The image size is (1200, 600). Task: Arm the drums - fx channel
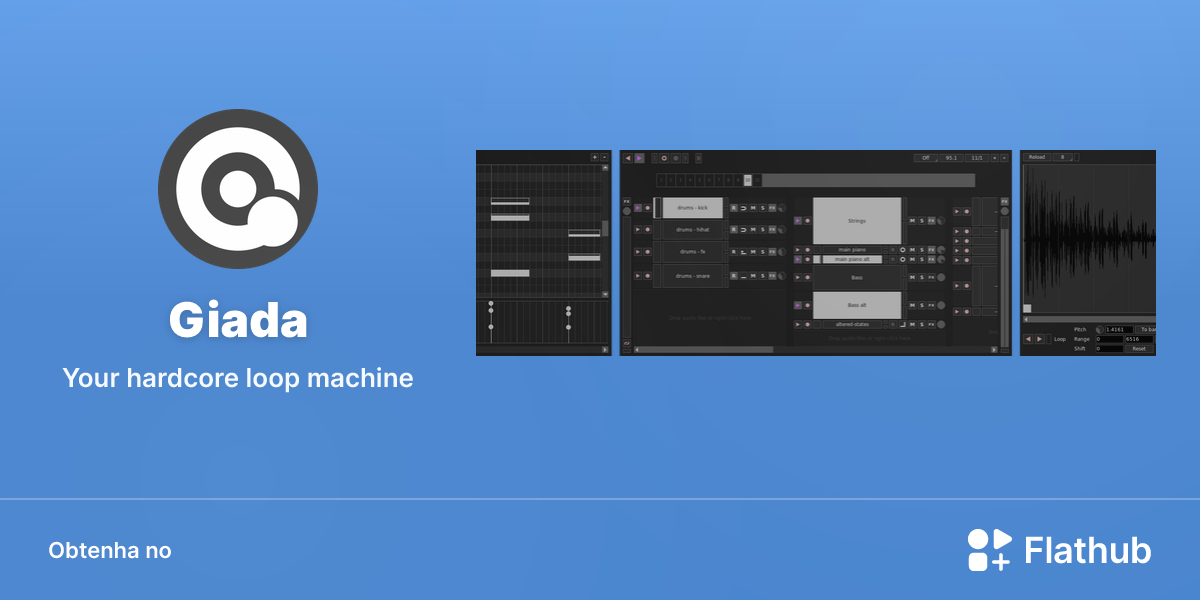(x=648, y=252)
